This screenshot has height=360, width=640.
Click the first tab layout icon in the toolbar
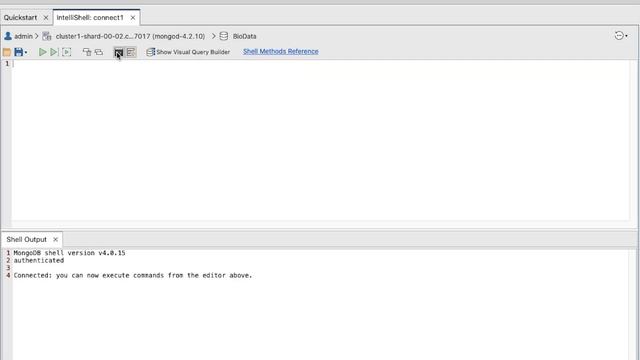tap(87, 52)
